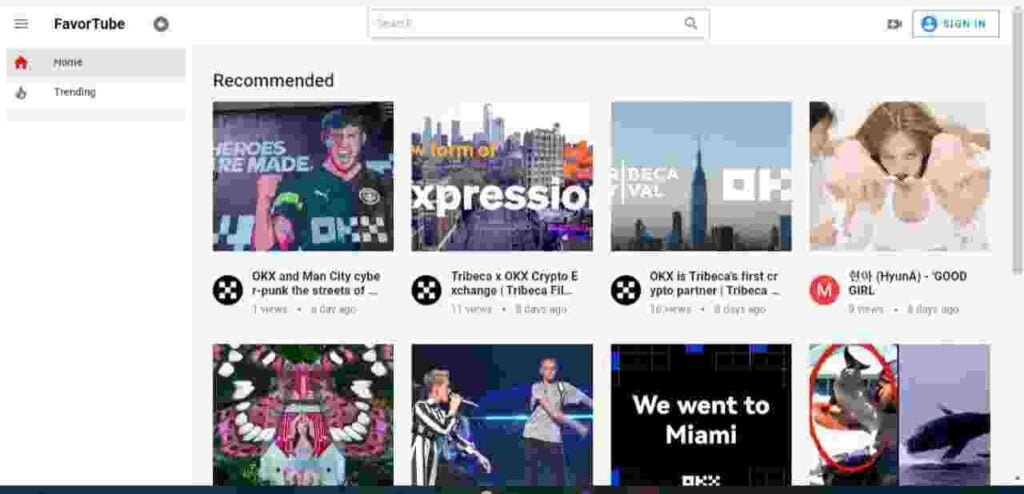Click the account avatar icon in SIGN IN
This screenshot has width=1024, height=494.
929,24
